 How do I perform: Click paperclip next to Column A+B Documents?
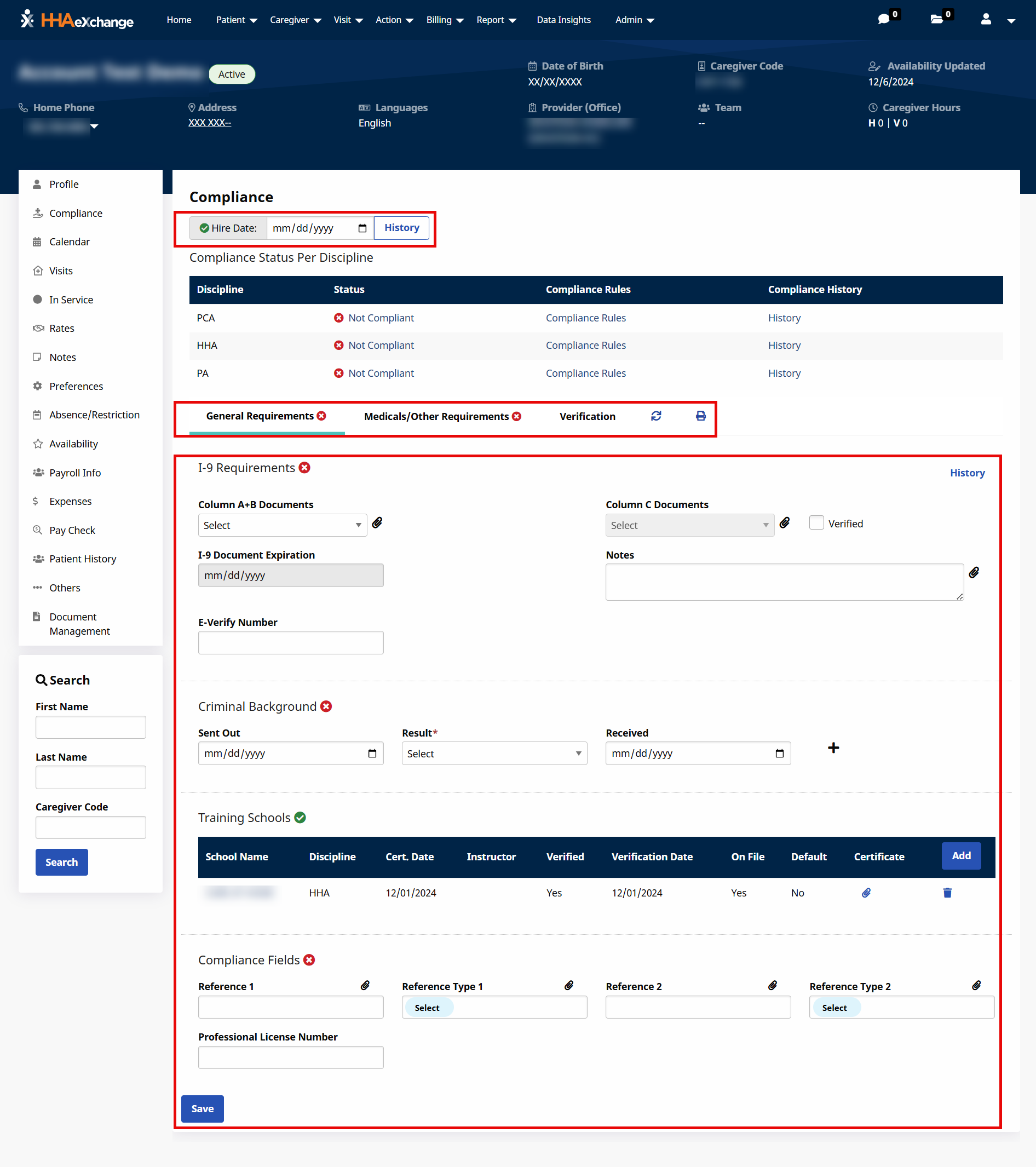click(377, 523)
